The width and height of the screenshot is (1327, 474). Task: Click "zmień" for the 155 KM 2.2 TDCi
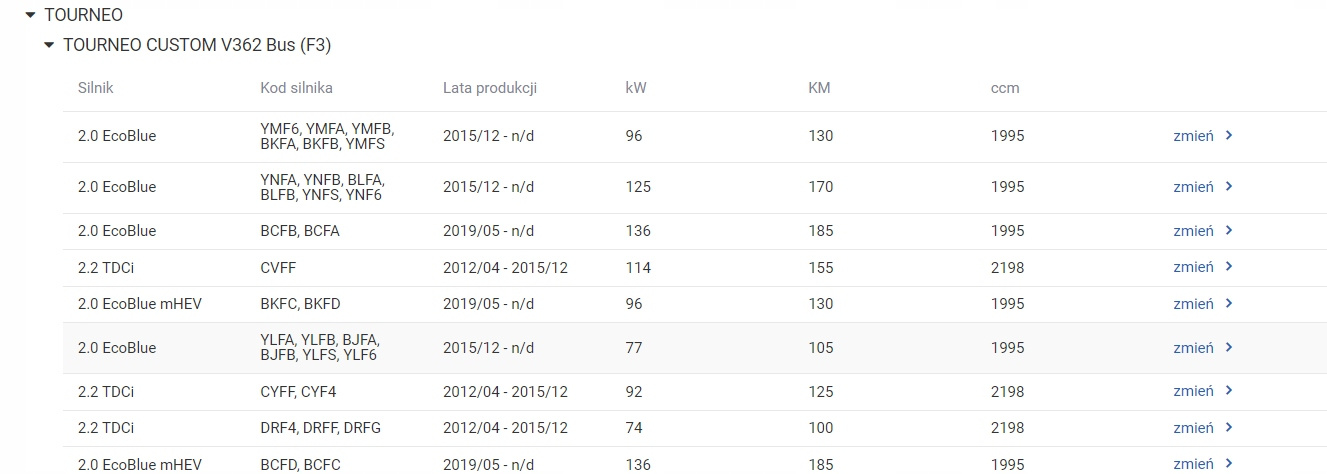point(1193,267)
